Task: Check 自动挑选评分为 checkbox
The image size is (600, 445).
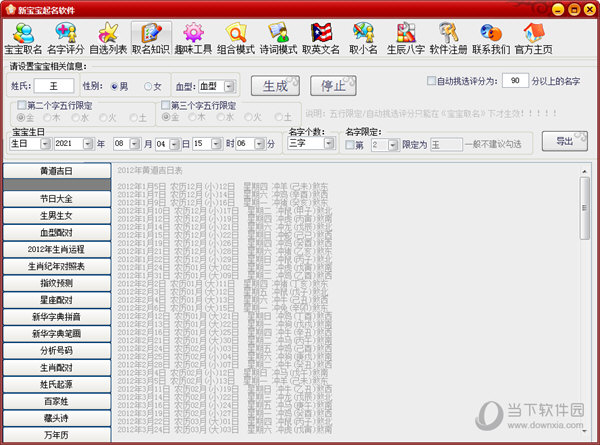Action: click(431, 81)
